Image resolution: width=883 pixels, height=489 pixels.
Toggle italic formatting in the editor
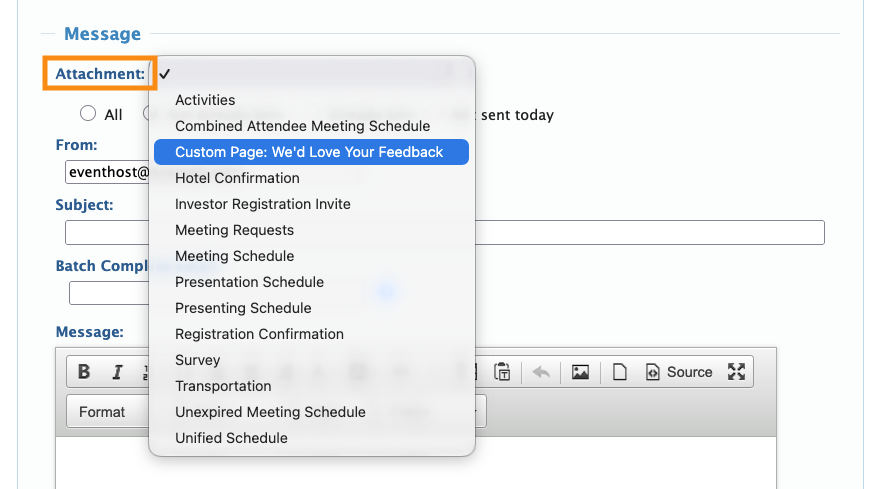tap(117, 372)
